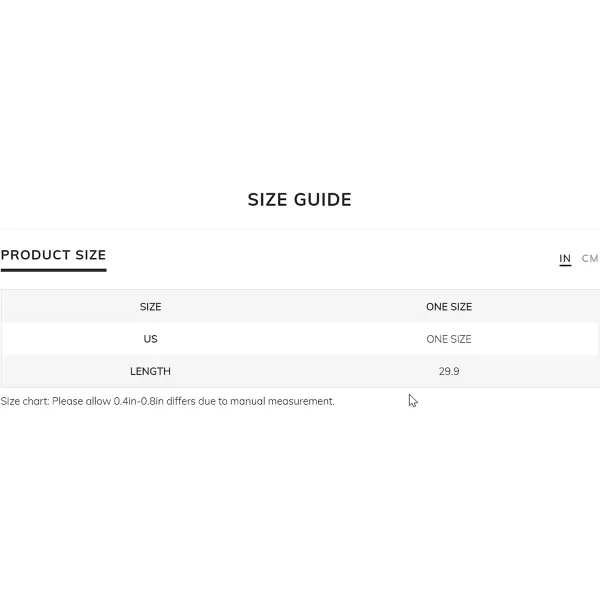Click the manual measurement note text
The image size is (600, 600).
168,401
